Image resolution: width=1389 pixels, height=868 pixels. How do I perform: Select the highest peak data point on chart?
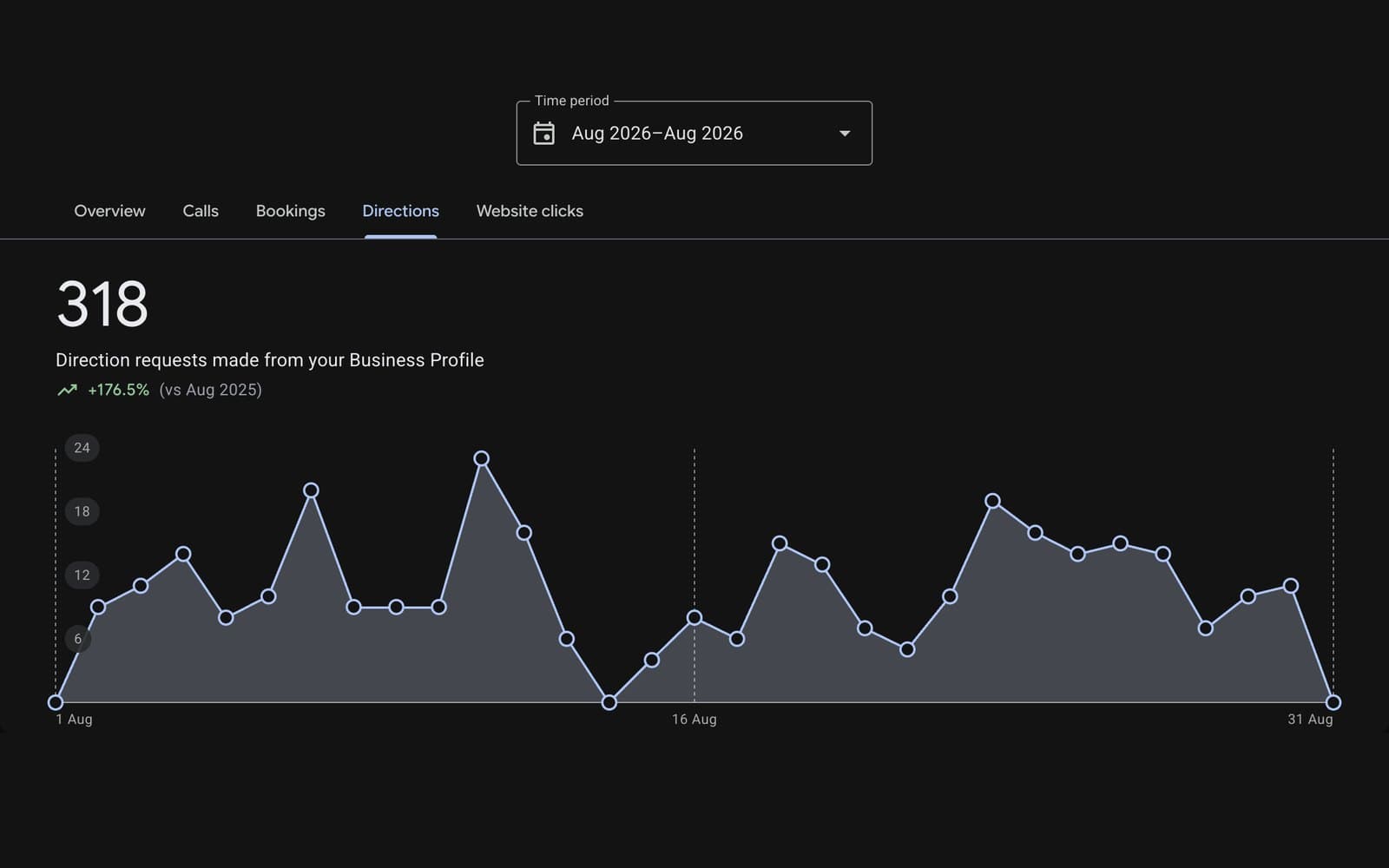pos(481,458)
